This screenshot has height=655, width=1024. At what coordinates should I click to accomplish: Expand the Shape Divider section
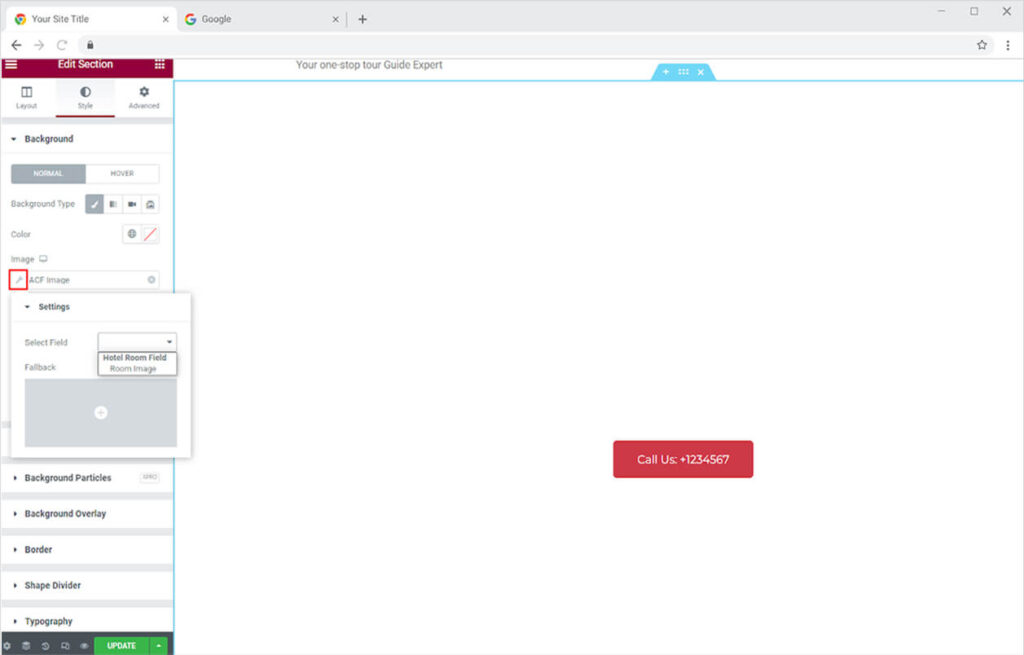click(x=53, y=586)
